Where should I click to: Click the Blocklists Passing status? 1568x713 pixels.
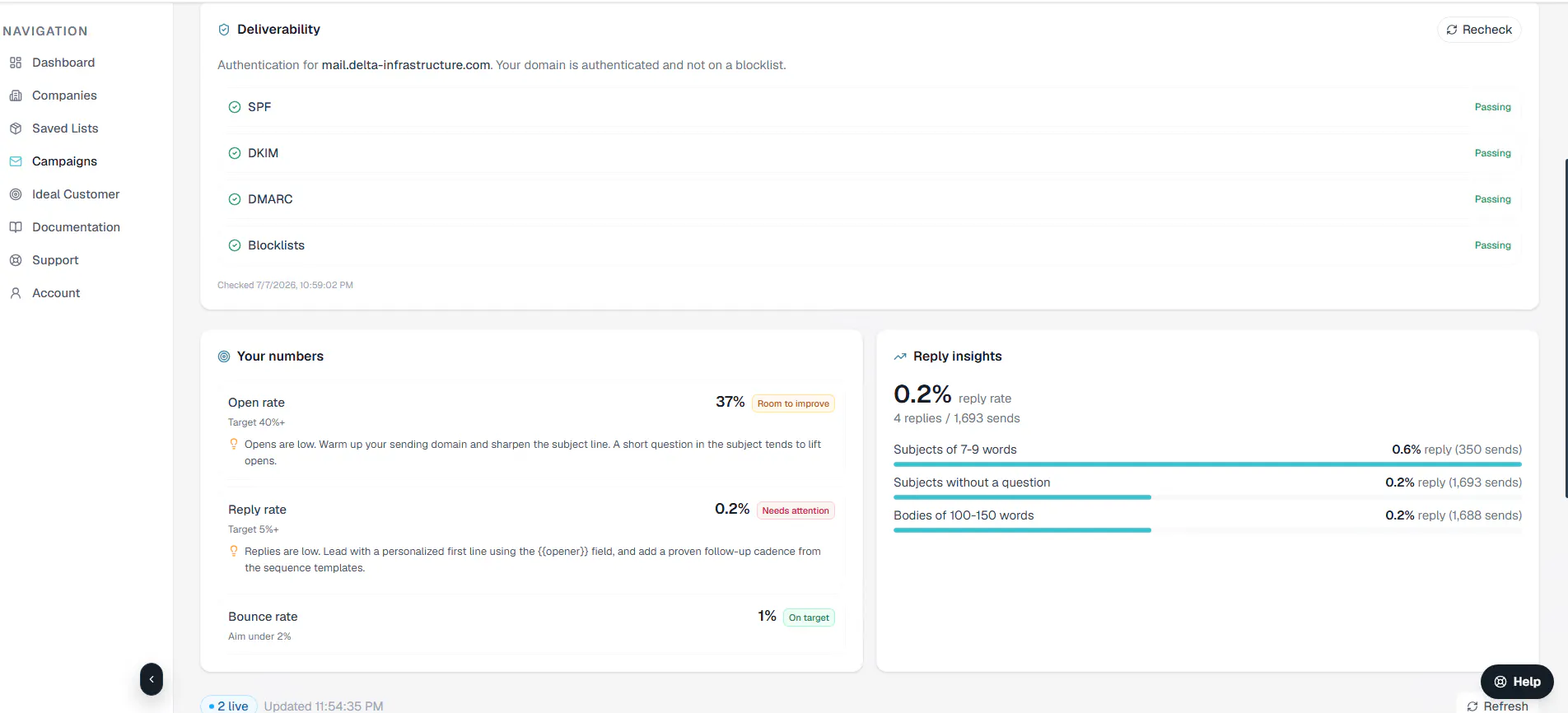[x=1492, y=245]
